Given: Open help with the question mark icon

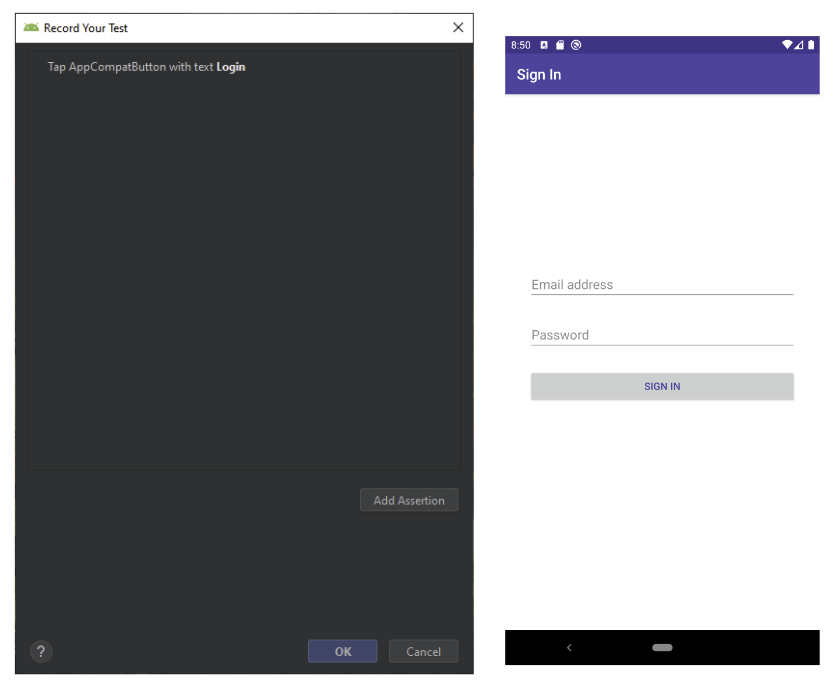Looking at the screenshot, I should pos(41,651).
